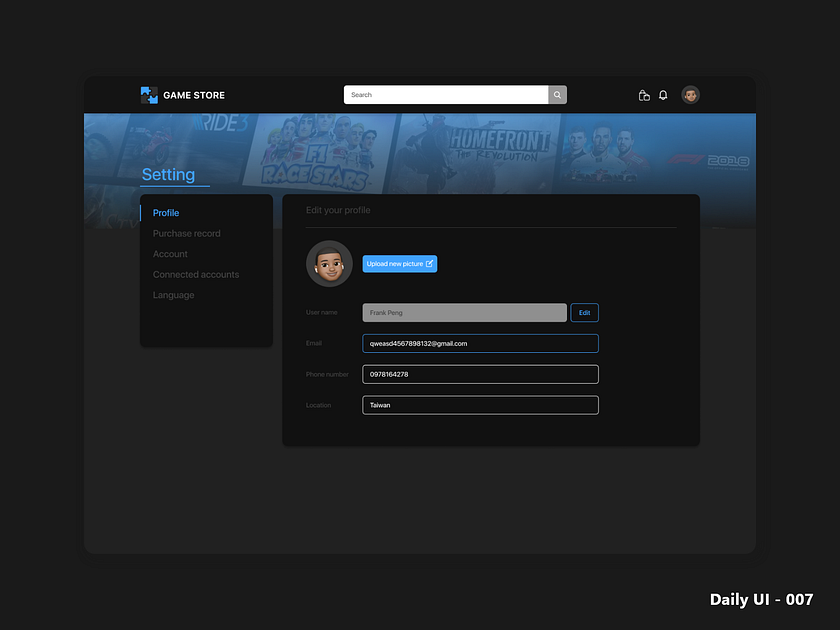Click the user avatar in the header
This screenshot has height=630, width=840.
[690, 95]
